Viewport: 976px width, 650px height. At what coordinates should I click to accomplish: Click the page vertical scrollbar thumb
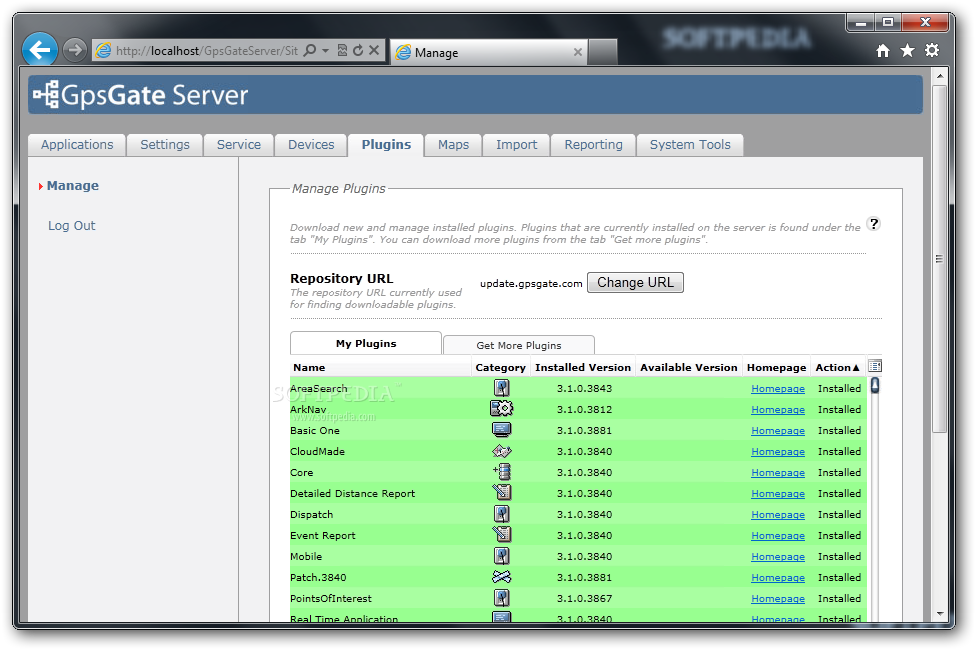click(x=940, y=259)
